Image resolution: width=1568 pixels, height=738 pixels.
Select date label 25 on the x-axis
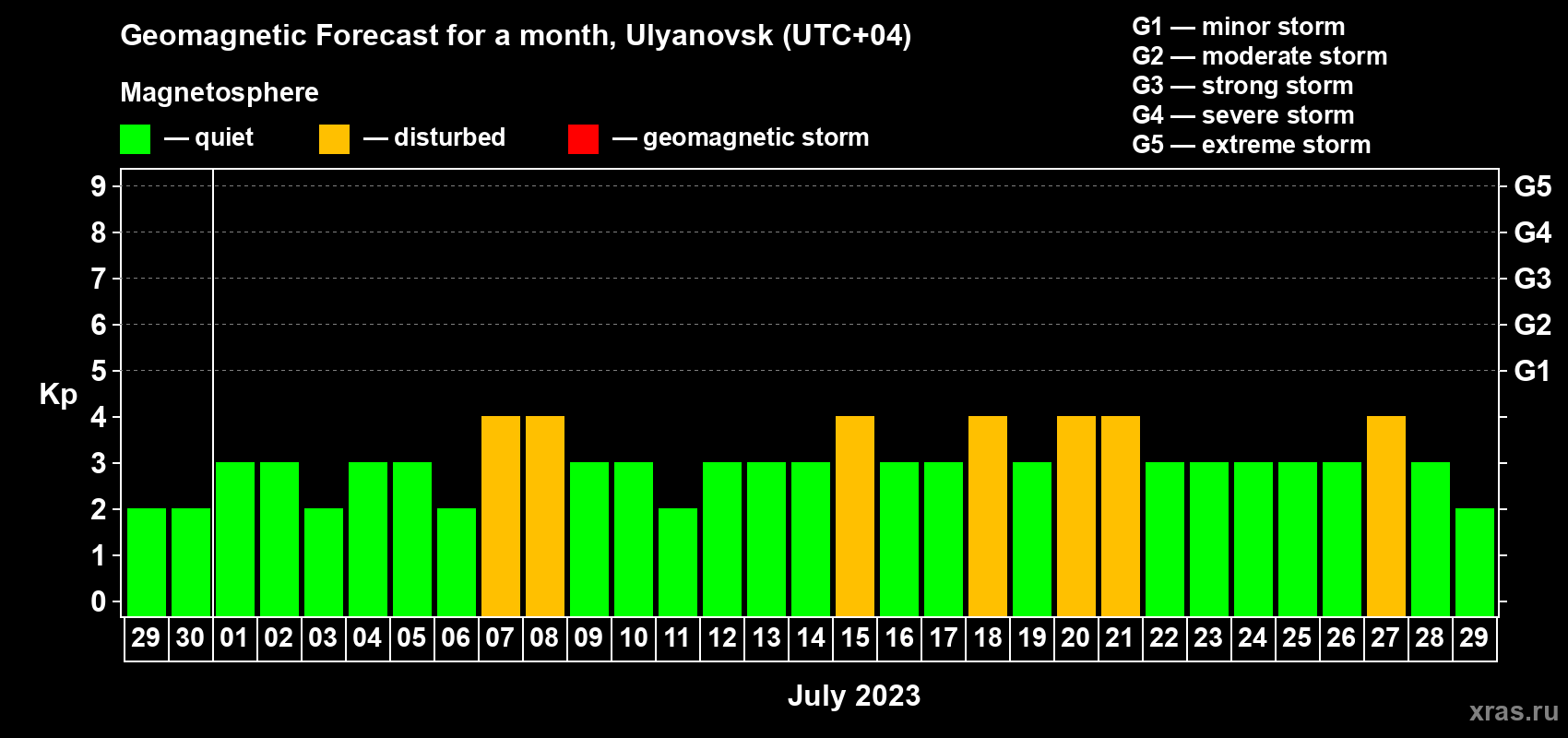(1297, 638)
